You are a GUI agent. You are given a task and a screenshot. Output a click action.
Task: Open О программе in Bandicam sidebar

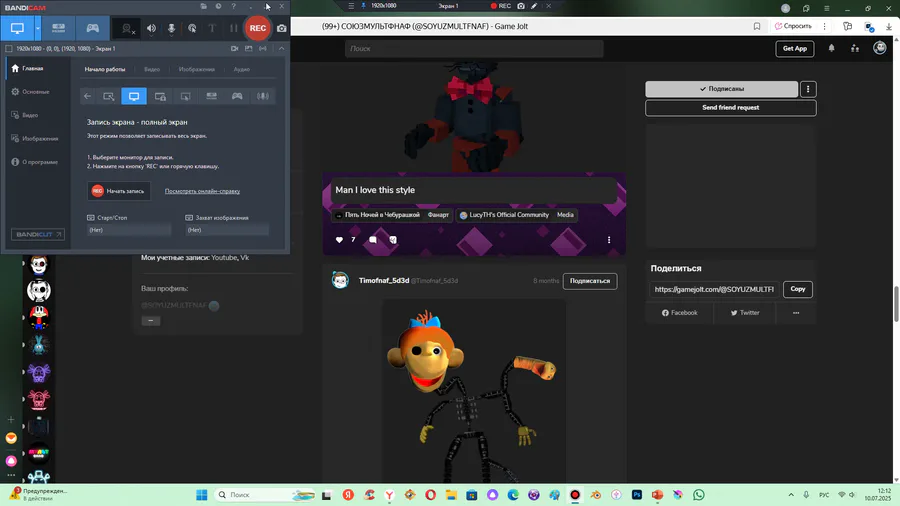point(37,162)
